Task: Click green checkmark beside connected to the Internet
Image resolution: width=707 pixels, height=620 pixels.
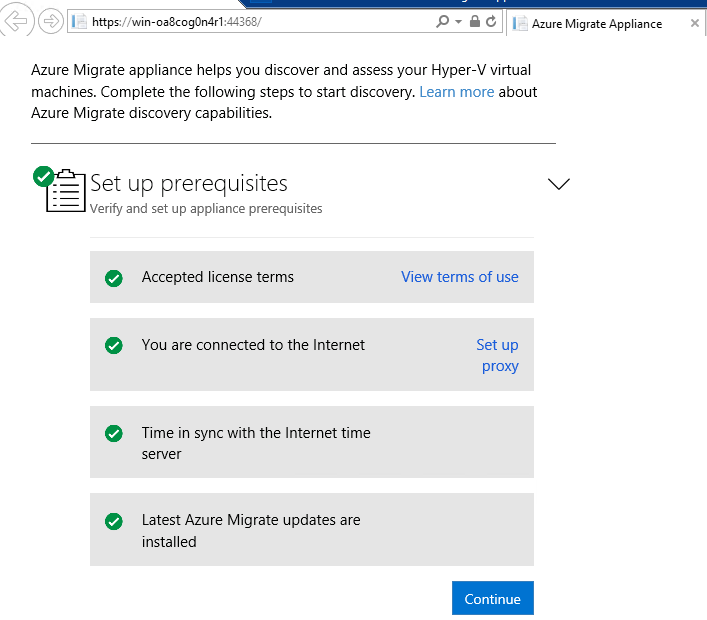Action: [x=114, y=346]
